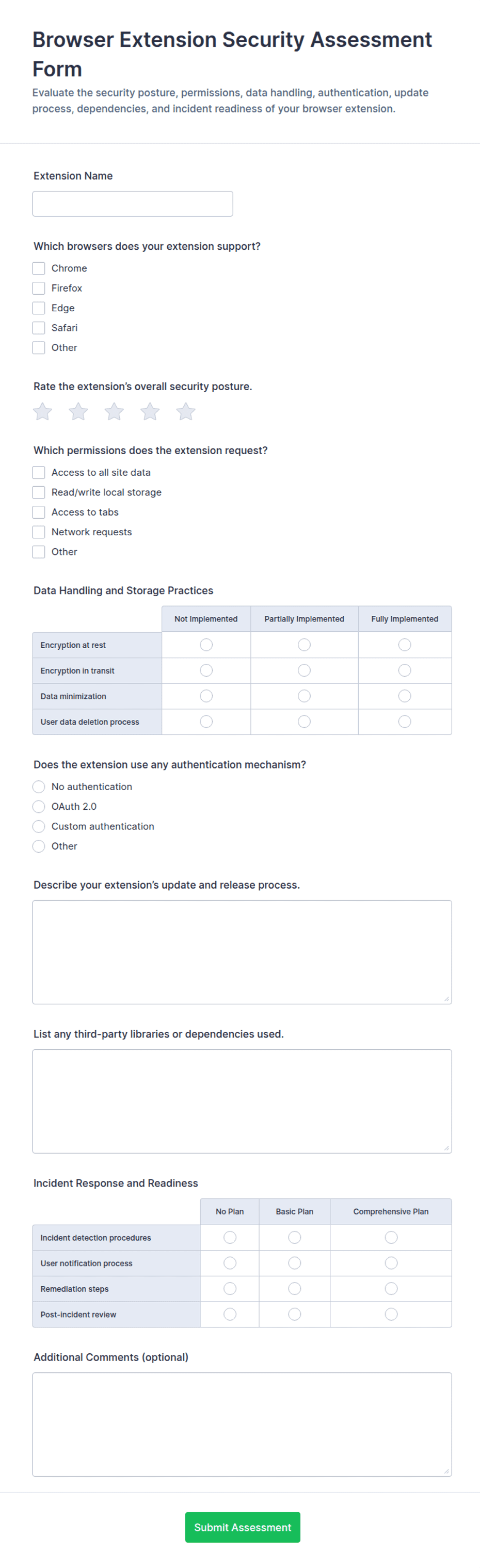Select OAuth 2.0 authentication option

tap(39, 807)
